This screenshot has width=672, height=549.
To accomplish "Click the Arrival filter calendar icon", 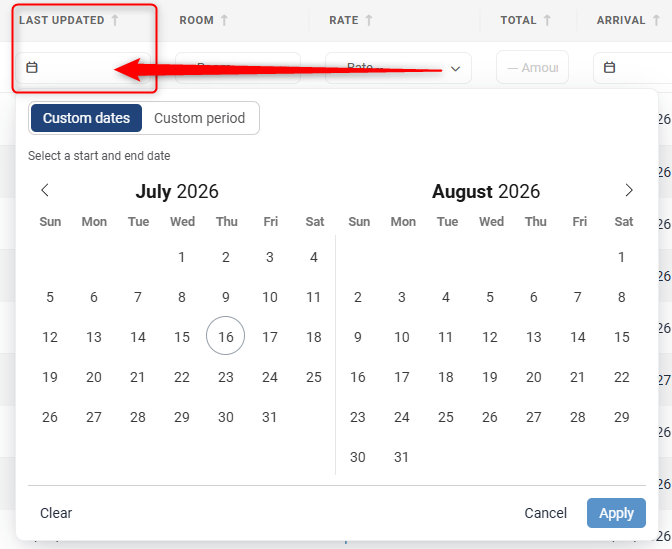I will (x=609, y=68).
